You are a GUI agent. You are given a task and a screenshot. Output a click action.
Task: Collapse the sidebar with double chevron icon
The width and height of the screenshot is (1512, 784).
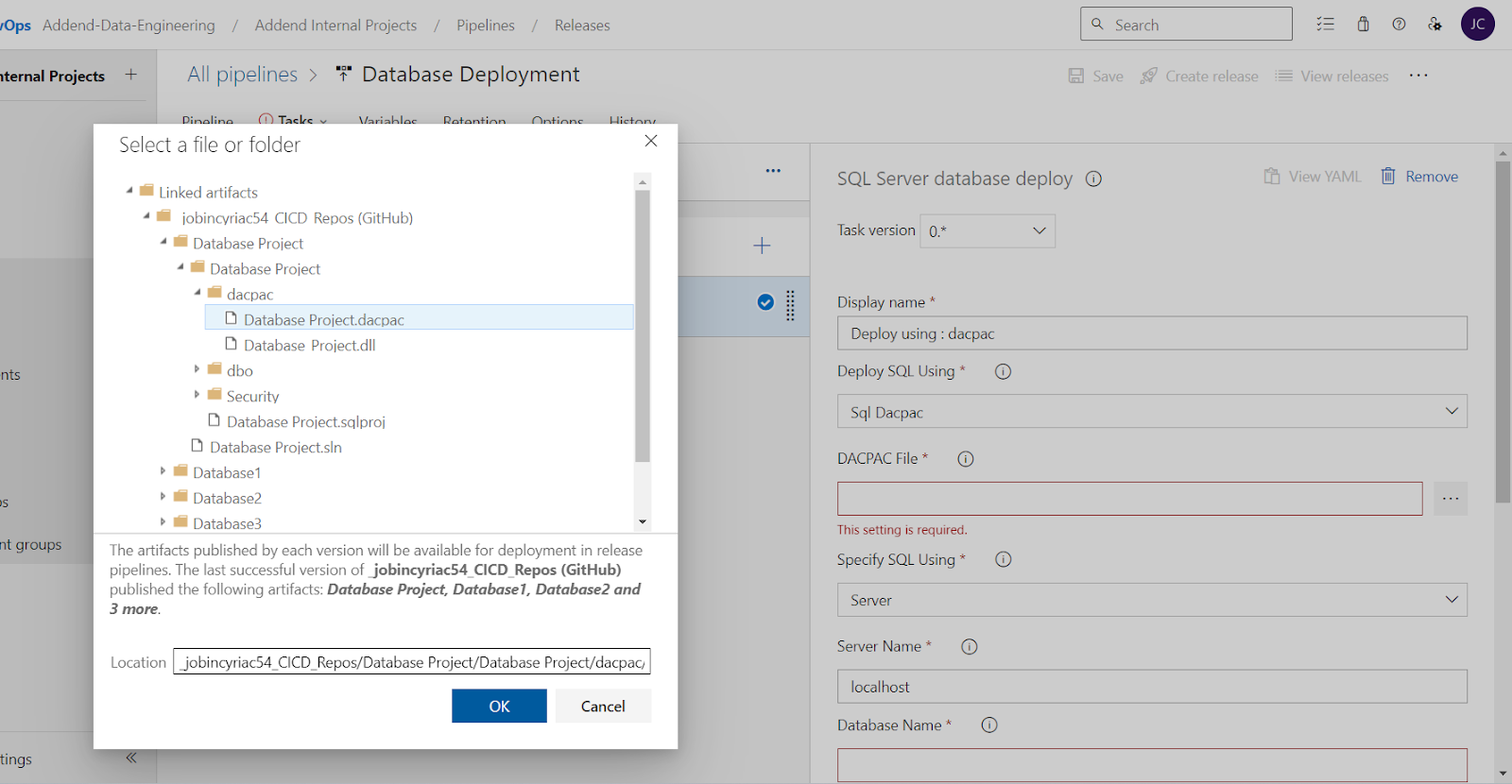pyautogui.click(x=131, y=758)
